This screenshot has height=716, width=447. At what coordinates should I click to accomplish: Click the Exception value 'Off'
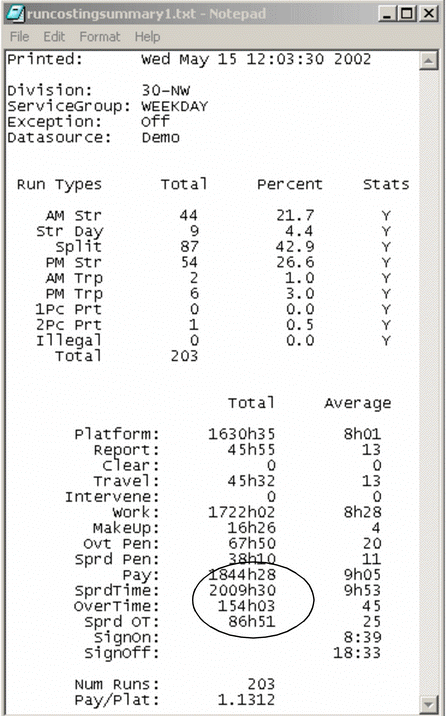(x=155, y=121)
